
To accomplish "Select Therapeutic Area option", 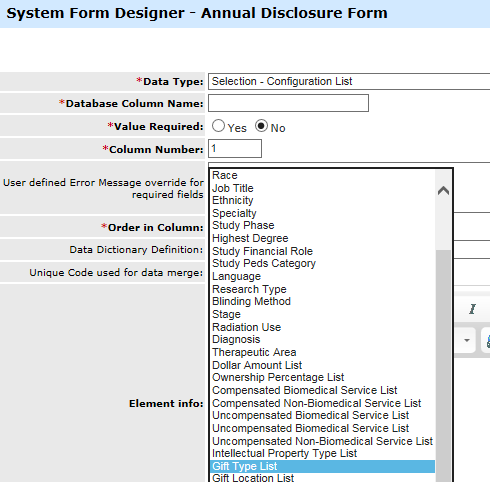I will tap(323, 352).
